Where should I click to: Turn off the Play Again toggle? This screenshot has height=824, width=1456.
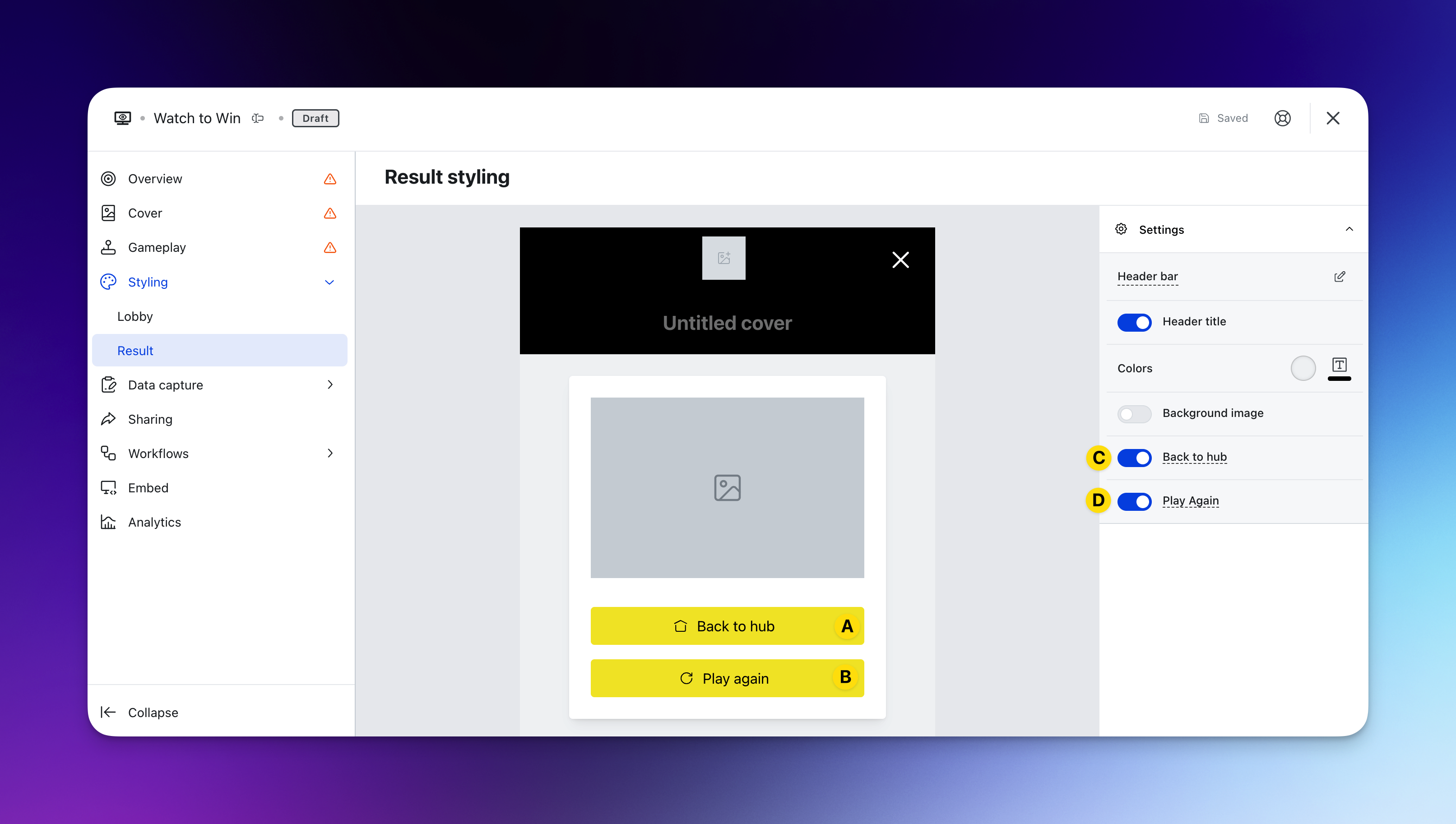(1134, 501)
